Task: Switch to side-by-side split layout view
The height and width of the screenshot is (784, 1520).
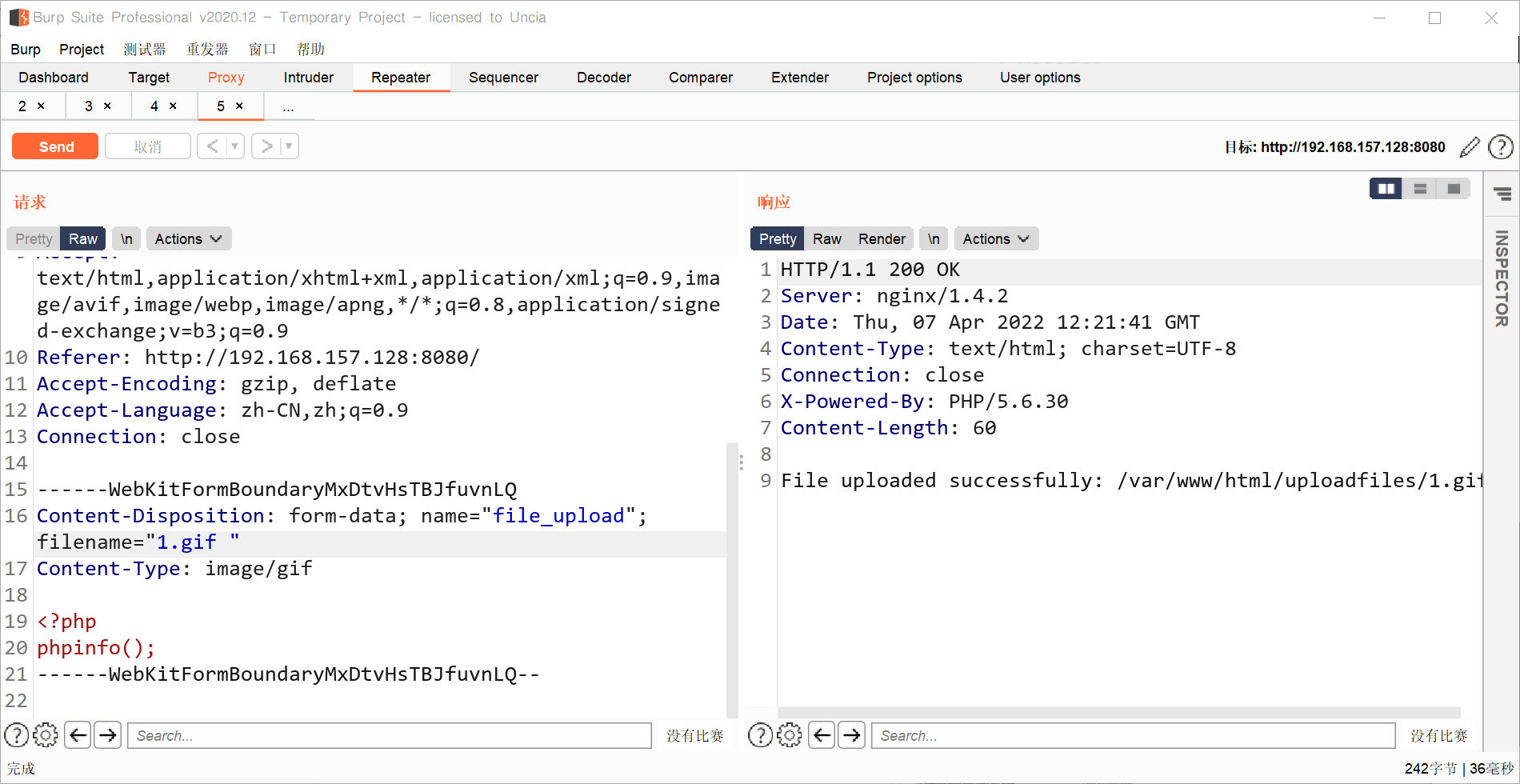Action: click(1386, 189)
